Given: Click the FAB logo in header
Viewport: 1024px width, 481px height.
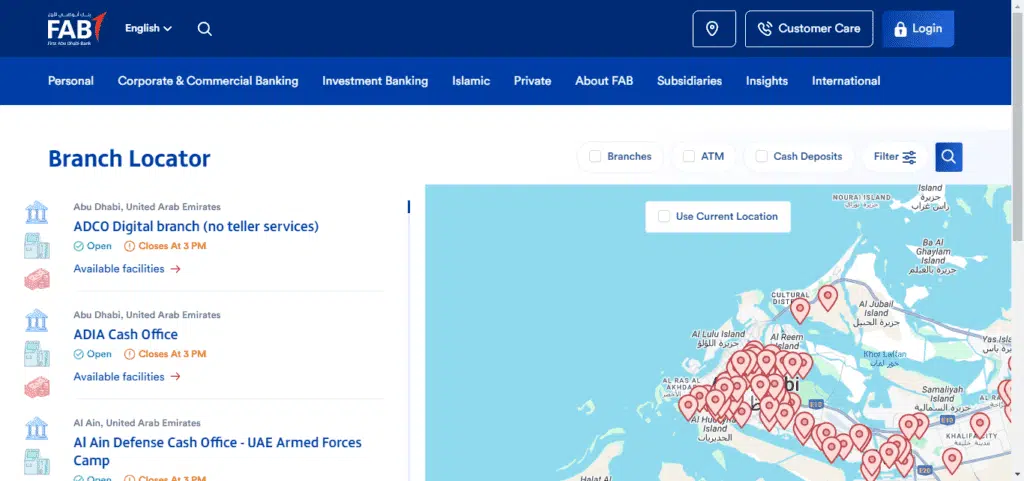Looking at the screenshot, I should click(76, 28).
